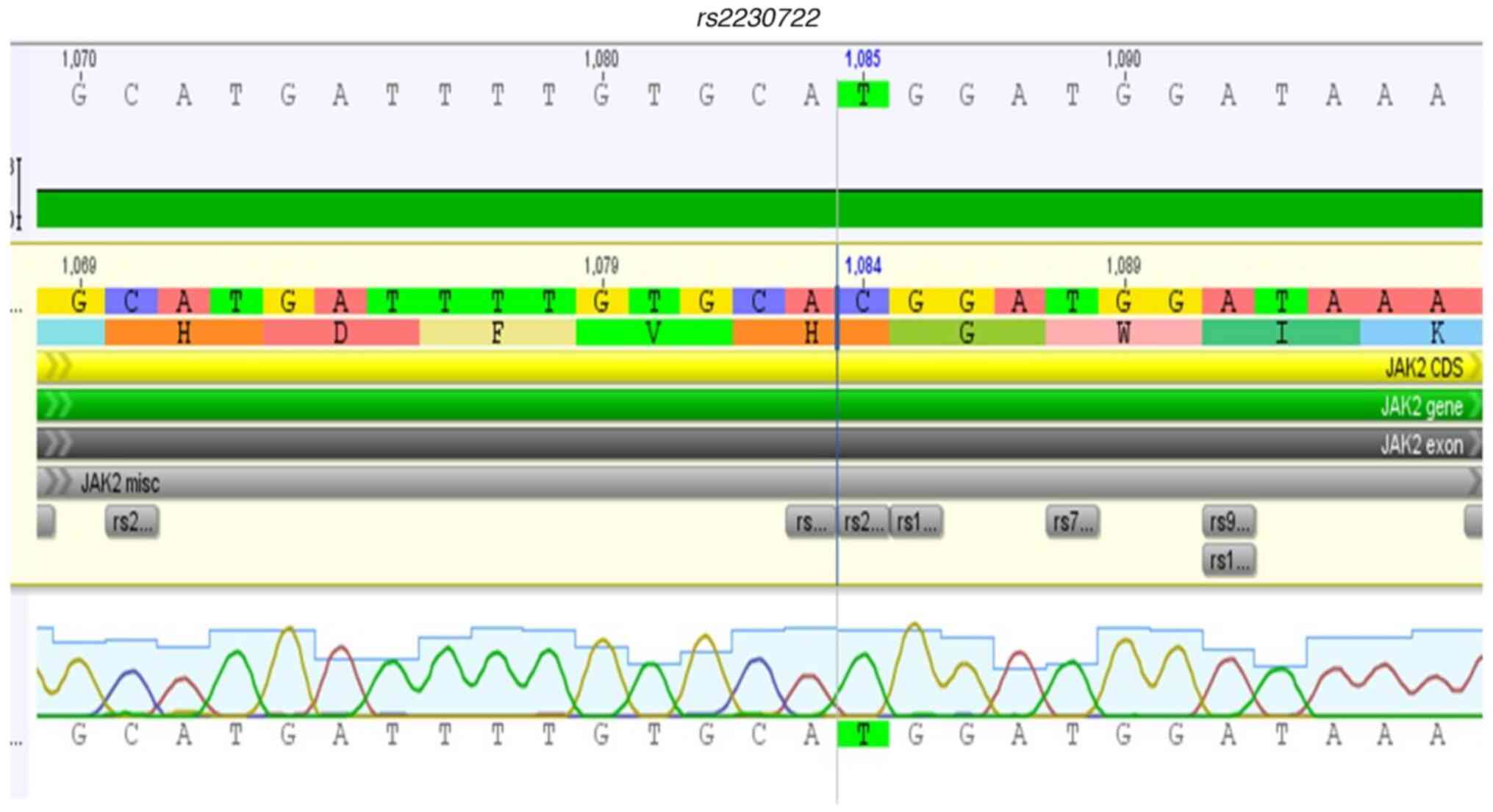Click the rs7... SNP annotation tag

[x=1072, y=522]
